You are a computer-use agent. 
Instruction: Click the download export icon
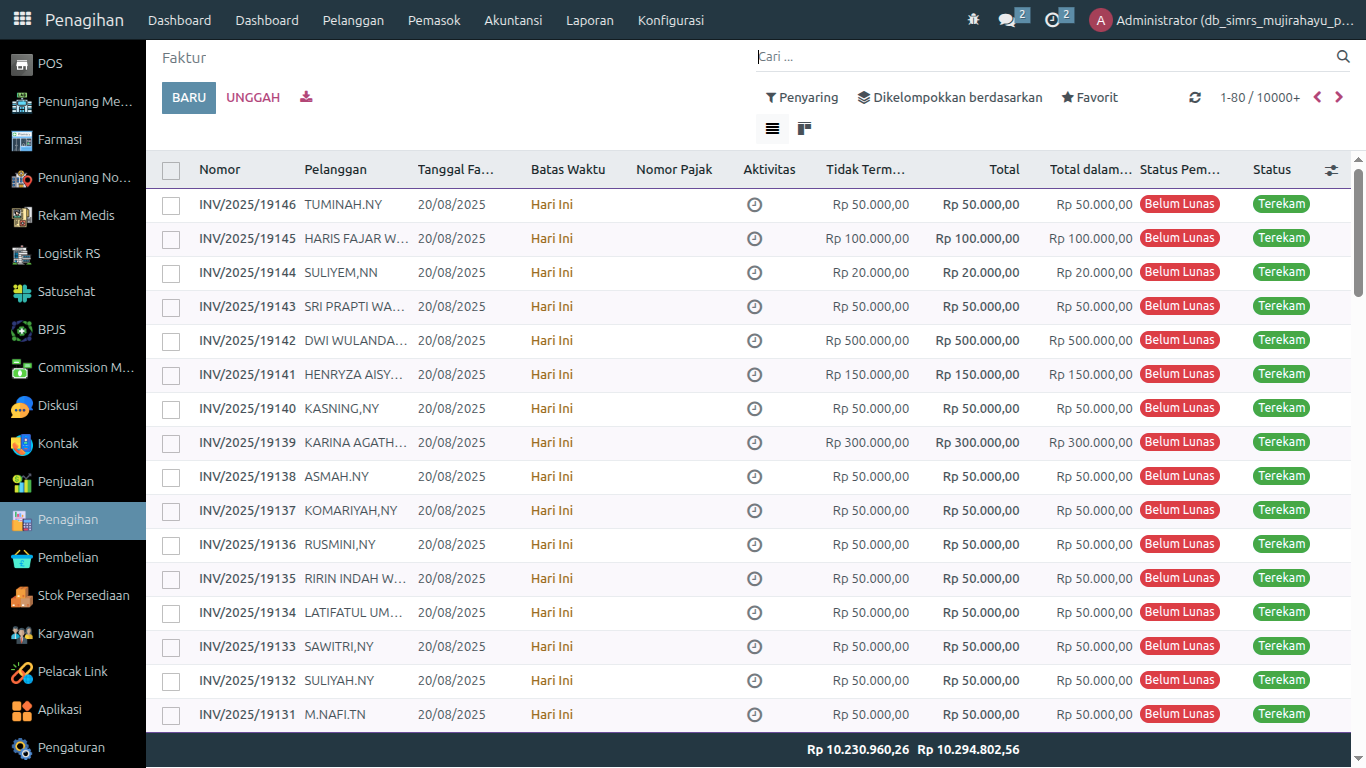tap(306, 97)
